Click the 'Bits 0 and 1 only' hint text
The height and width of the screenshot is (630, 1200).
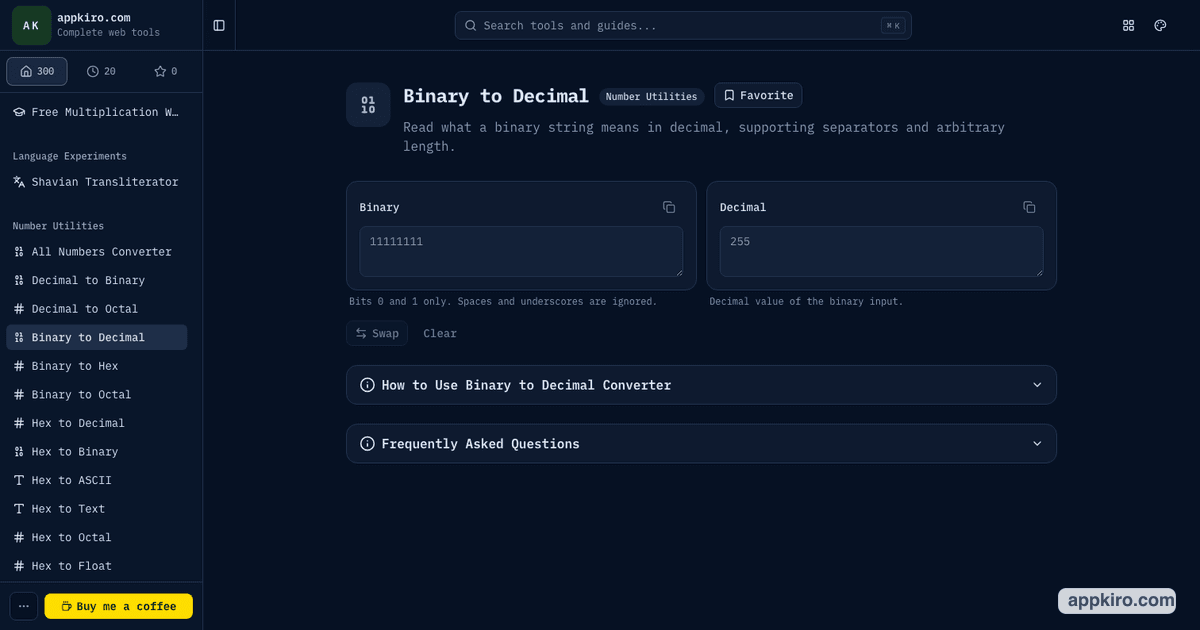click(503, 301)
